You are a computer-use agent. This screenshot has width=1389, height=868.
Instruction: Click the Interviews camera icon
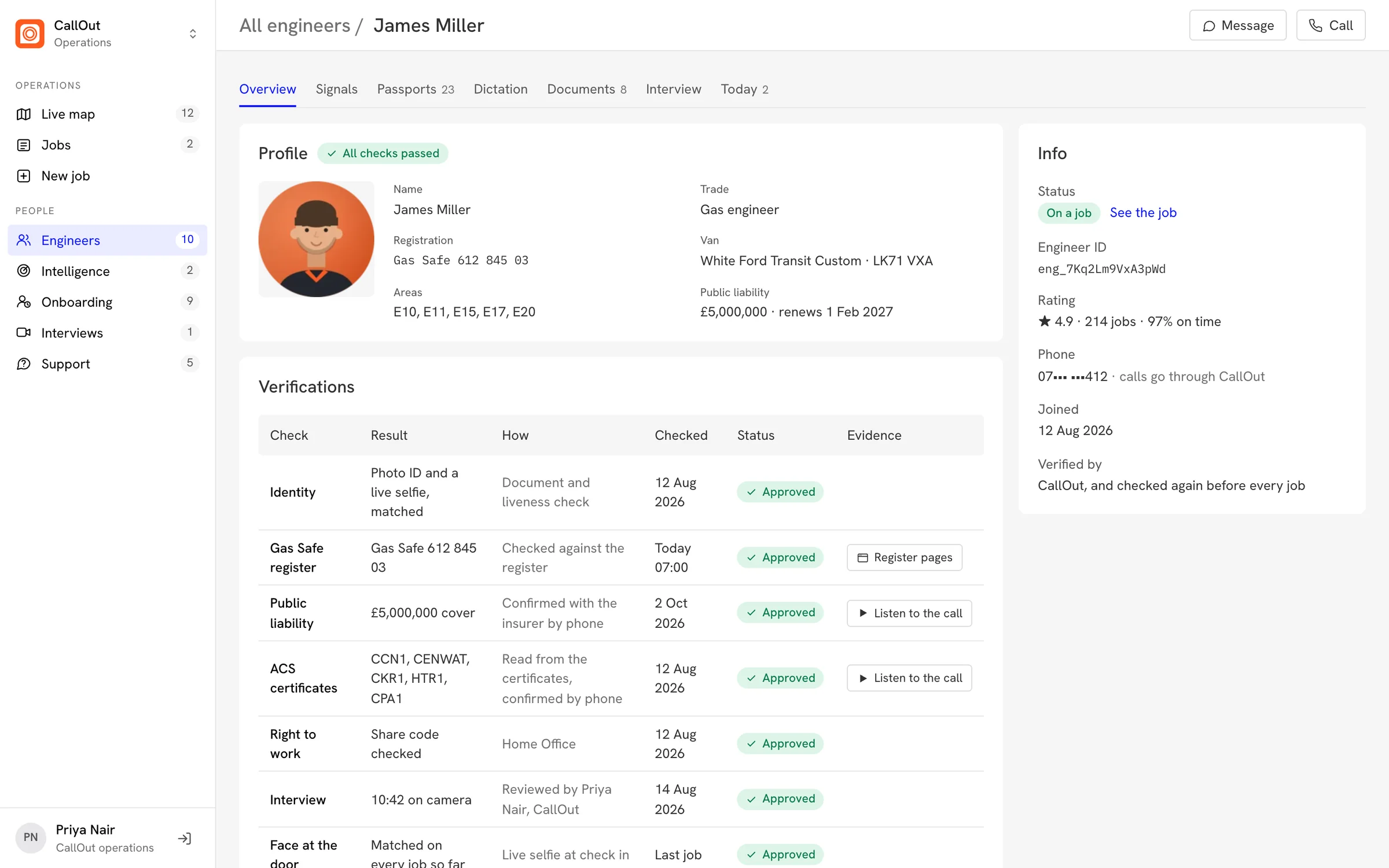(24, 333)
